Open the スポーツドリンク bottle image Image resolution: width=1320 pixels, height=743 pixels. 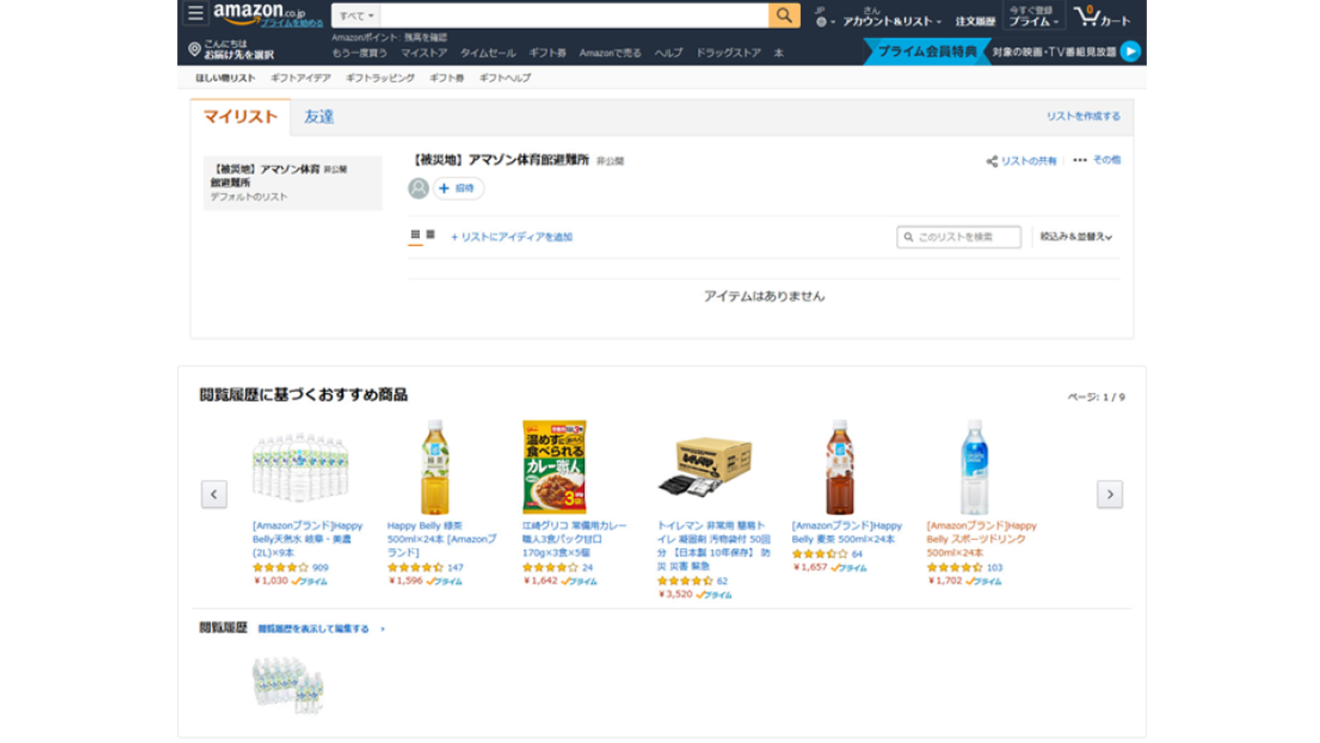[x=974, y=467]
